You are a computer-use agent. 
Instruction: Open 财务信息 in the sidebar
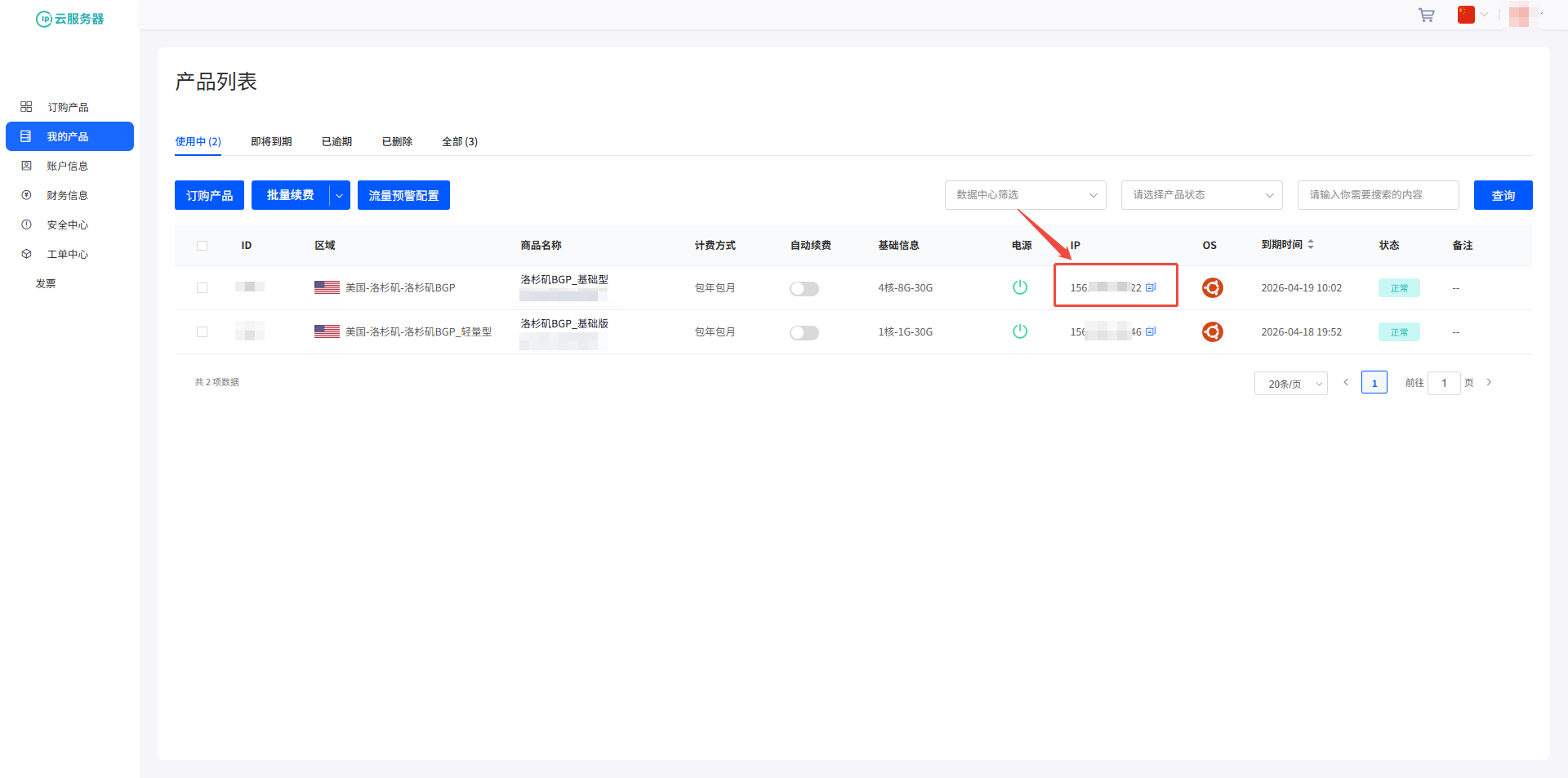coord(67,196)
